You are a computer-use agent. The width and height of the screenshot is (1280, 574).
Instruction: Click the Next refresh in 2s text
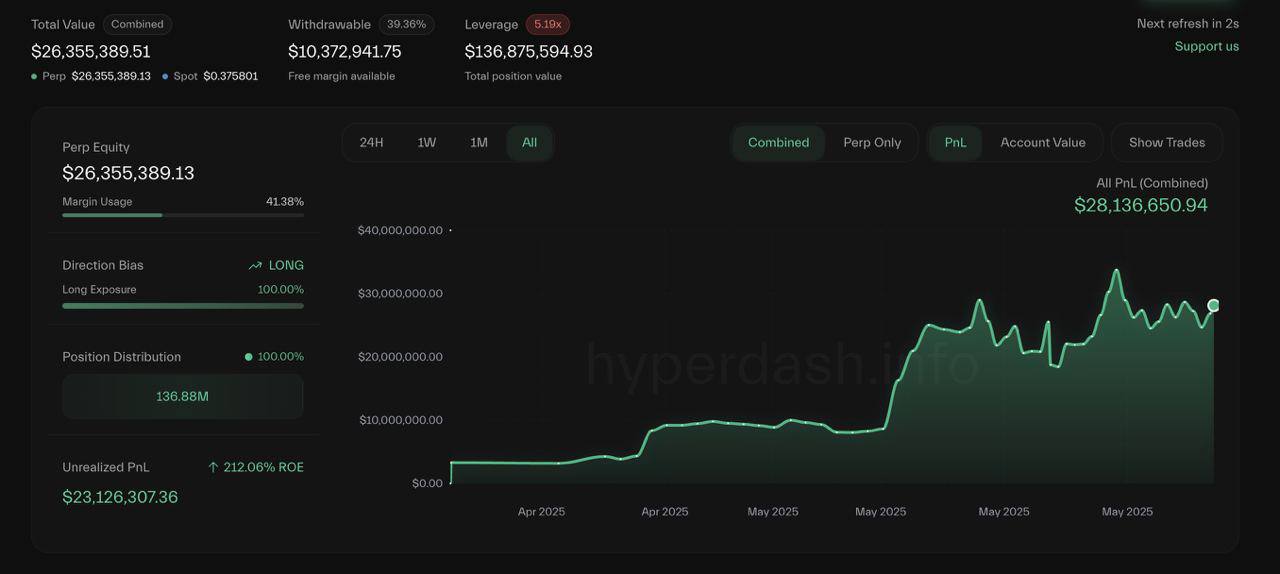click(1188, 23)
